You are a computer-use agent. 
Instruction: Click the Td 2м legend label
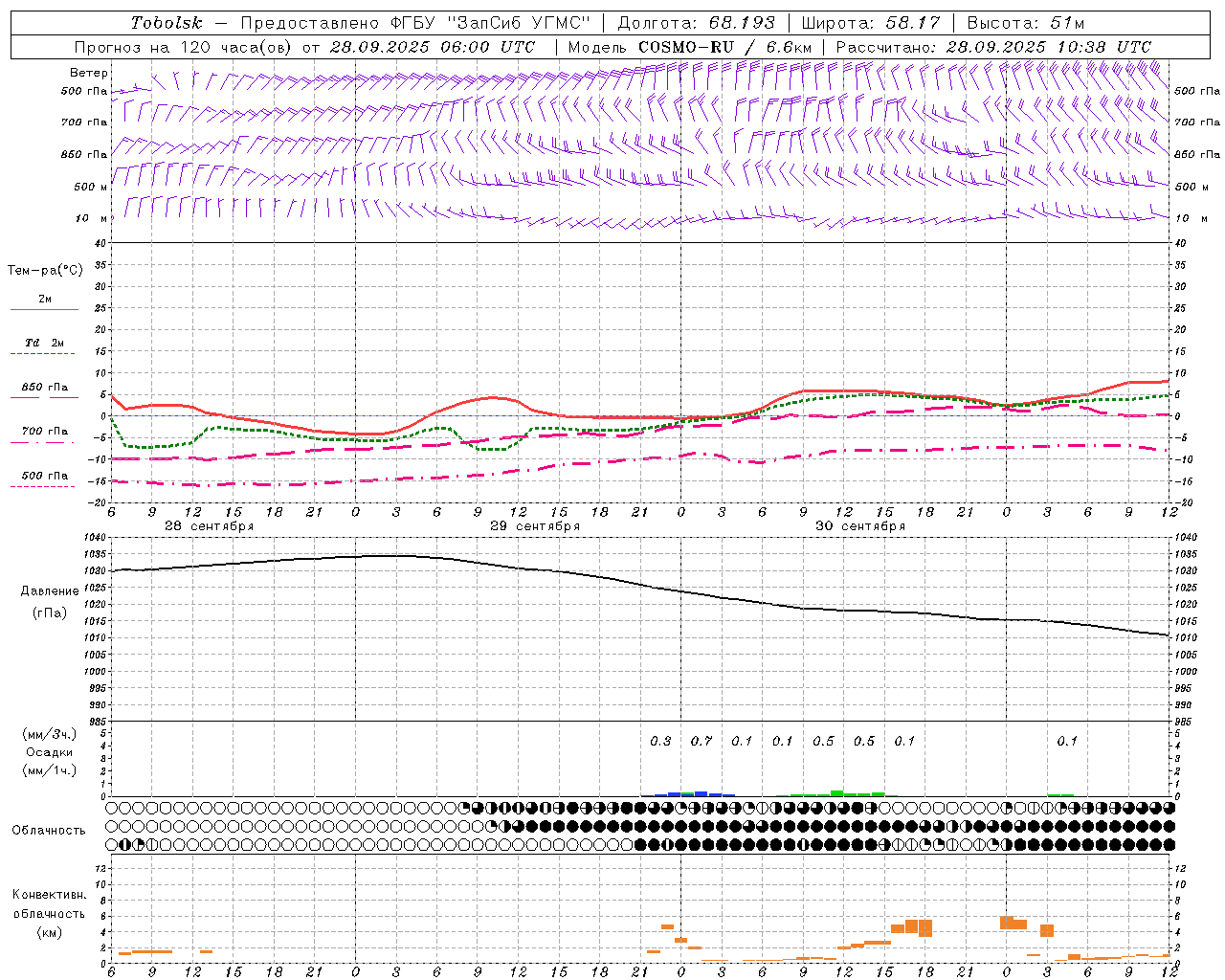pos(44,343)
